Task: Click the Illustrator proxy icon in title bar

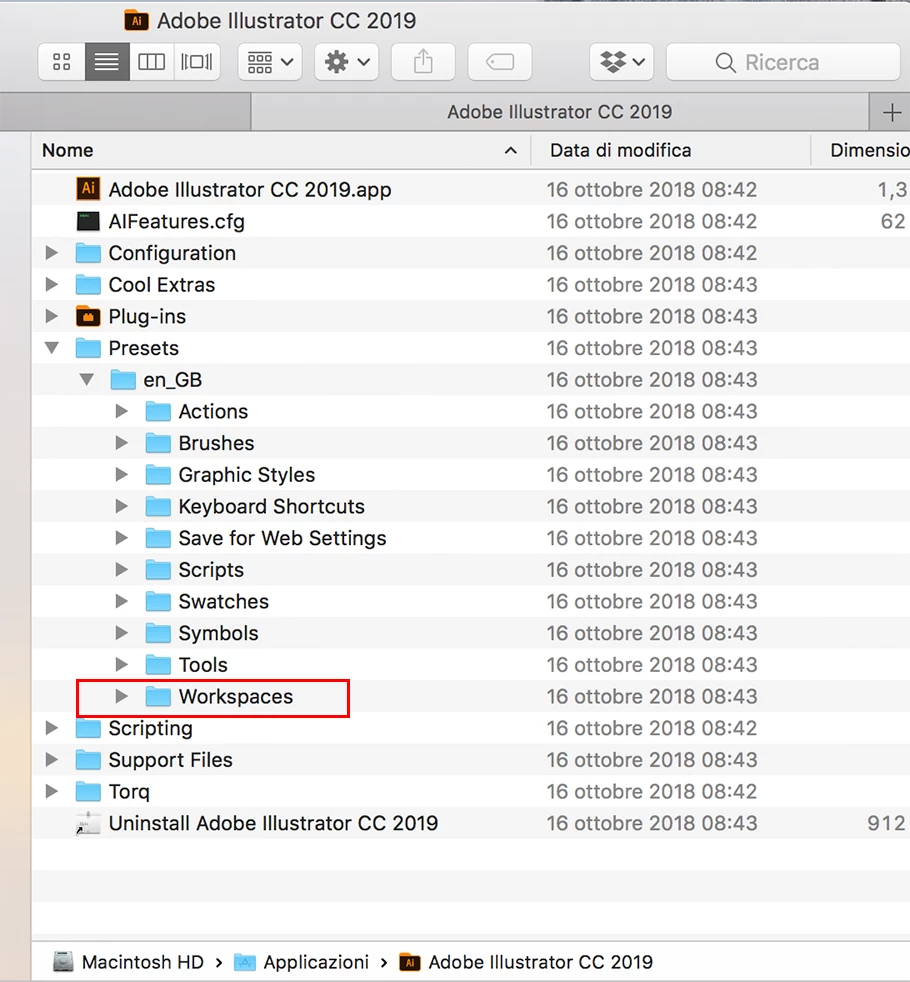Action: point(136,21)
